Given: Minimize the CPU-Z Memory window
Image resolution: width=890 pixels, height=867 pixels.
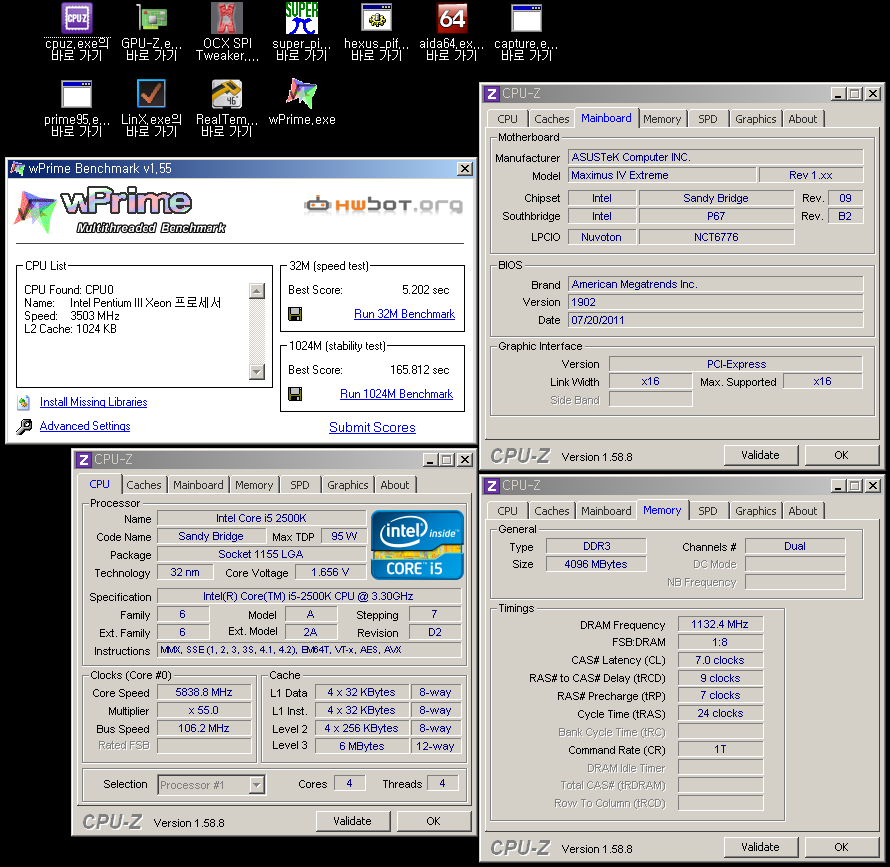Looking at the screenshot, I should pyautogui.click(x=838, y=486).
